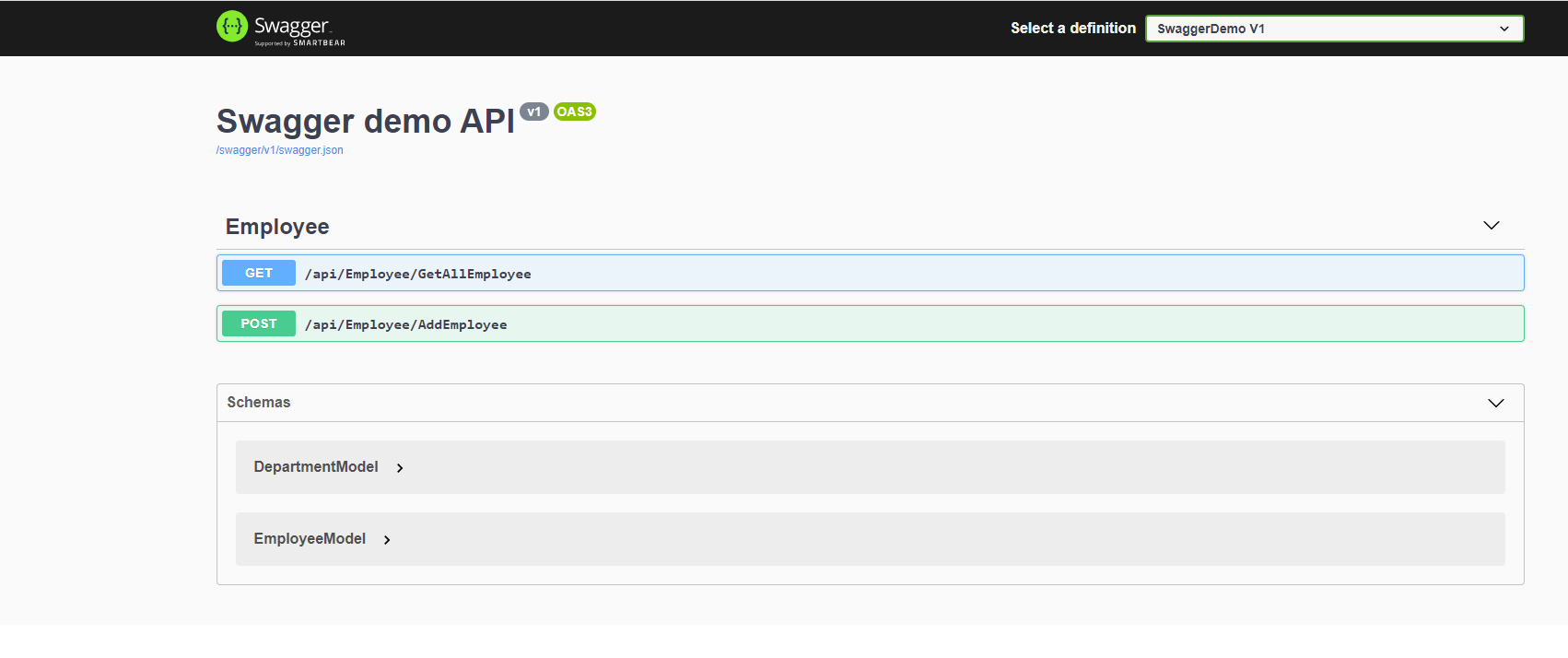
Task: Click the Select a definition label
Action: pyautogui.click(x=1073, y=29)
